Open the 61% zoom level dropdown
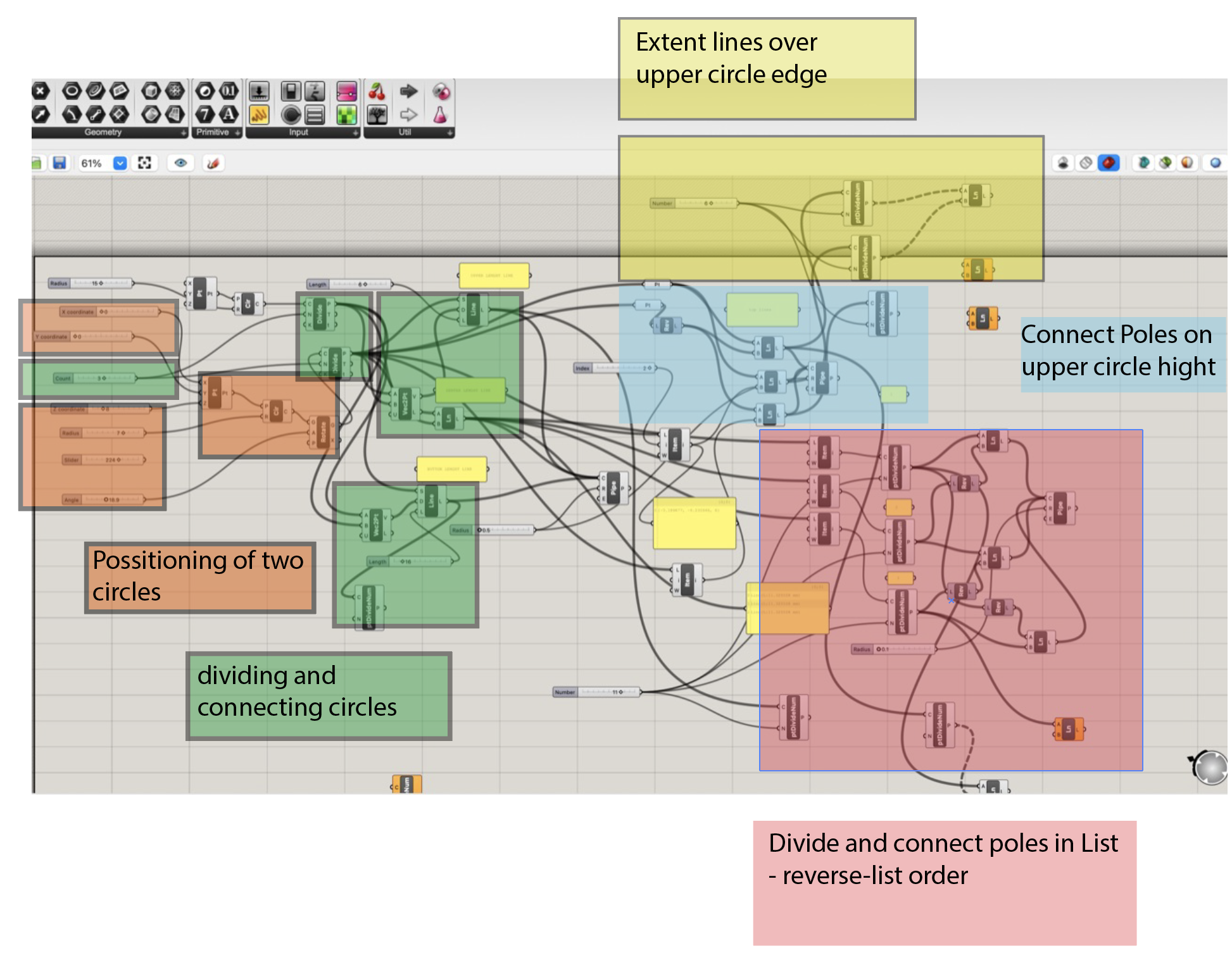The height and width of the screenshot is (972, 1232). point(120,163)
